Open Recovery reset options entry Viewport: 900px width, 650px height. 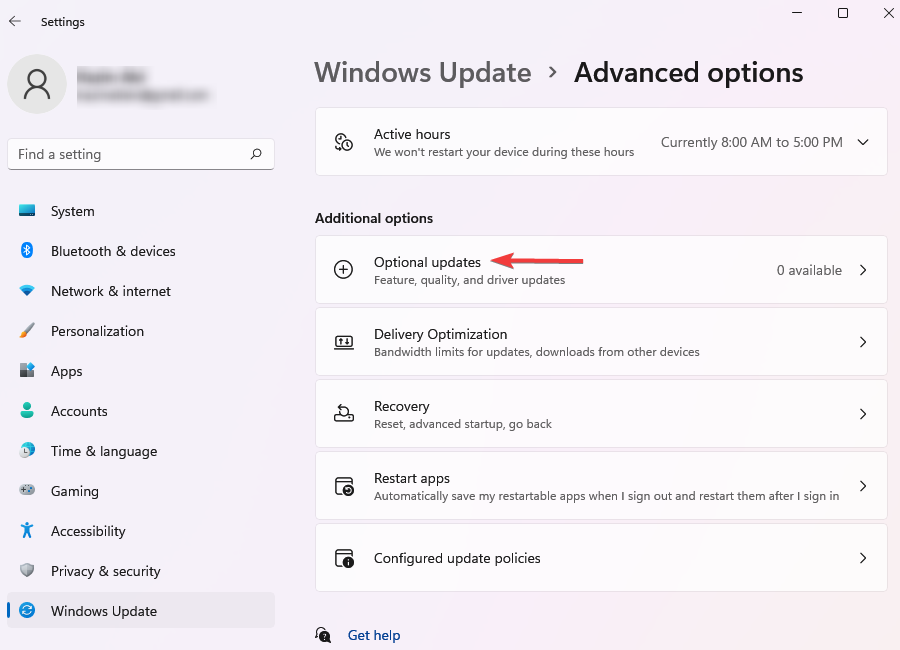coord(601,414)
